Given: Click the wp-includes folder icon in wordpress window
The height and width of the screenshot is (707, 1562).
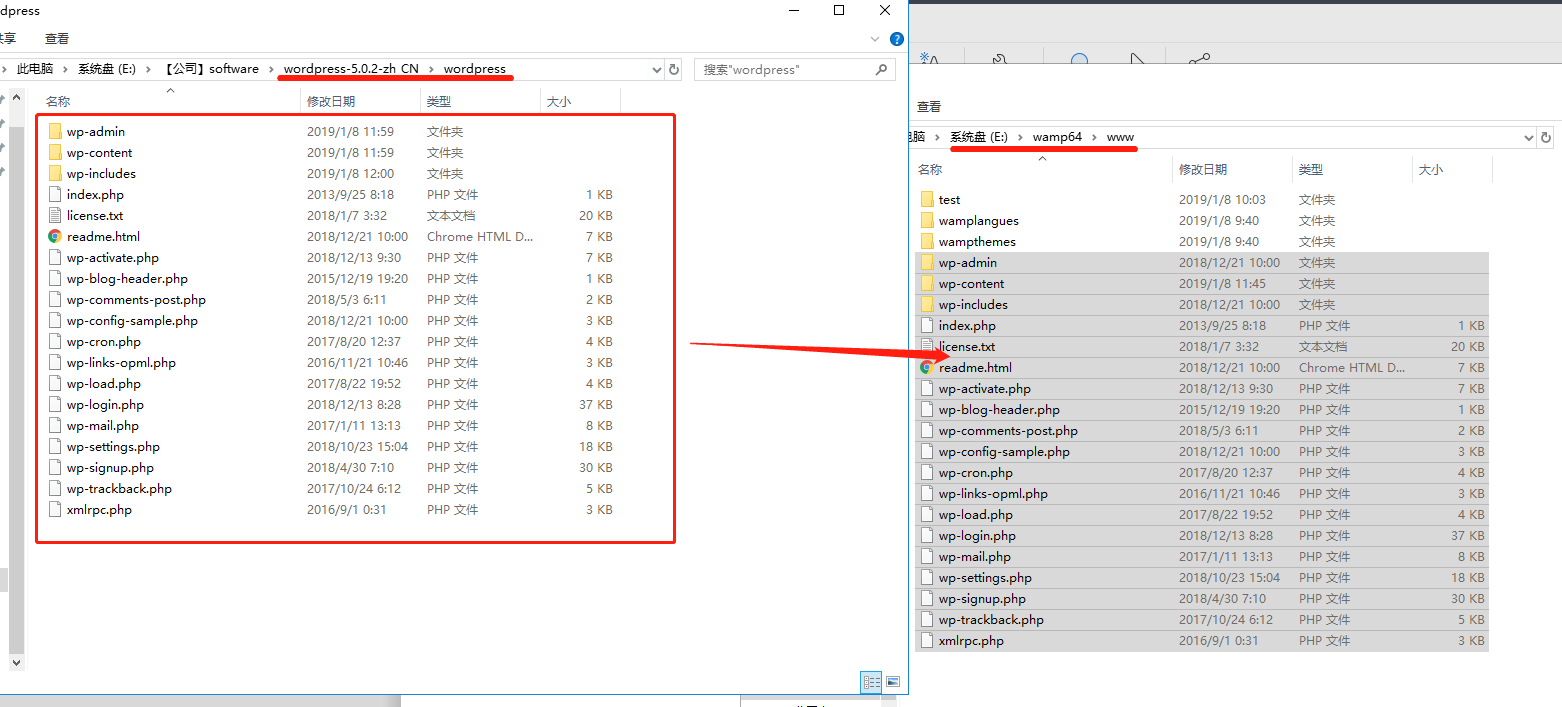Looking at the screenshot, I should 55,173.
